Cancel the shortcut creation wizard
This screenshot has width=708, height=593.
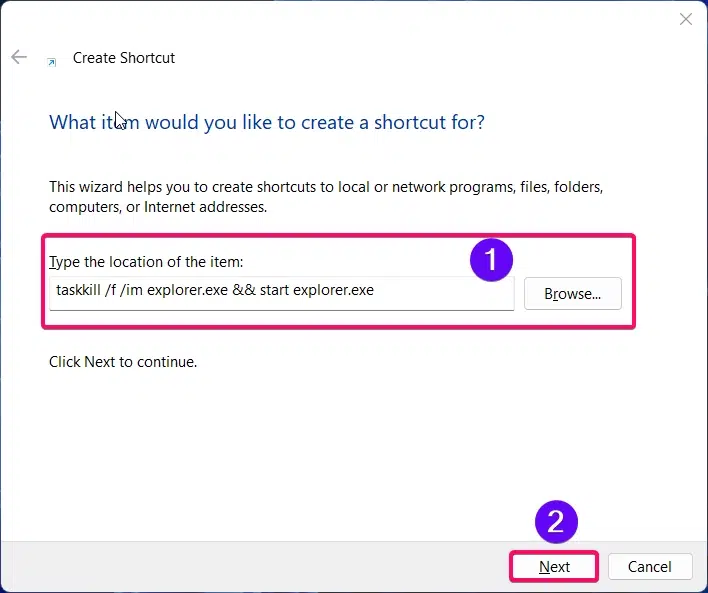(x=650, y=566)
